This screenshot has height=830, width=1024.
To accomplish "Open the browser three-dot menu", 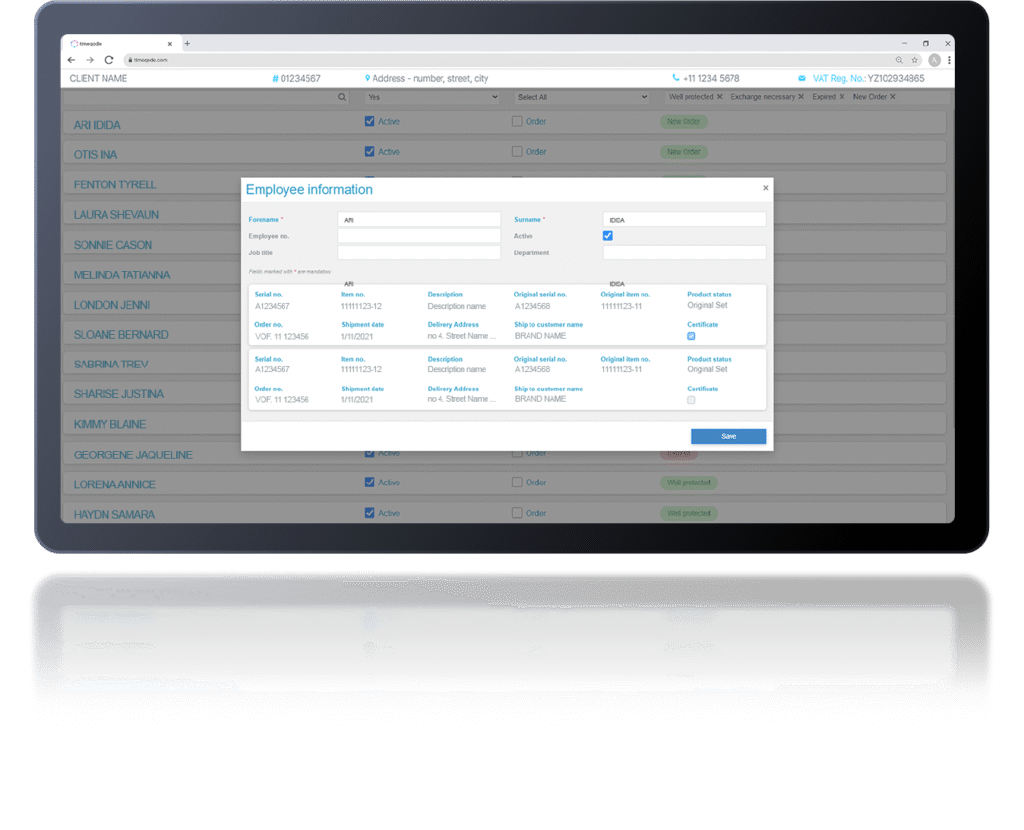I will point(948,60).
